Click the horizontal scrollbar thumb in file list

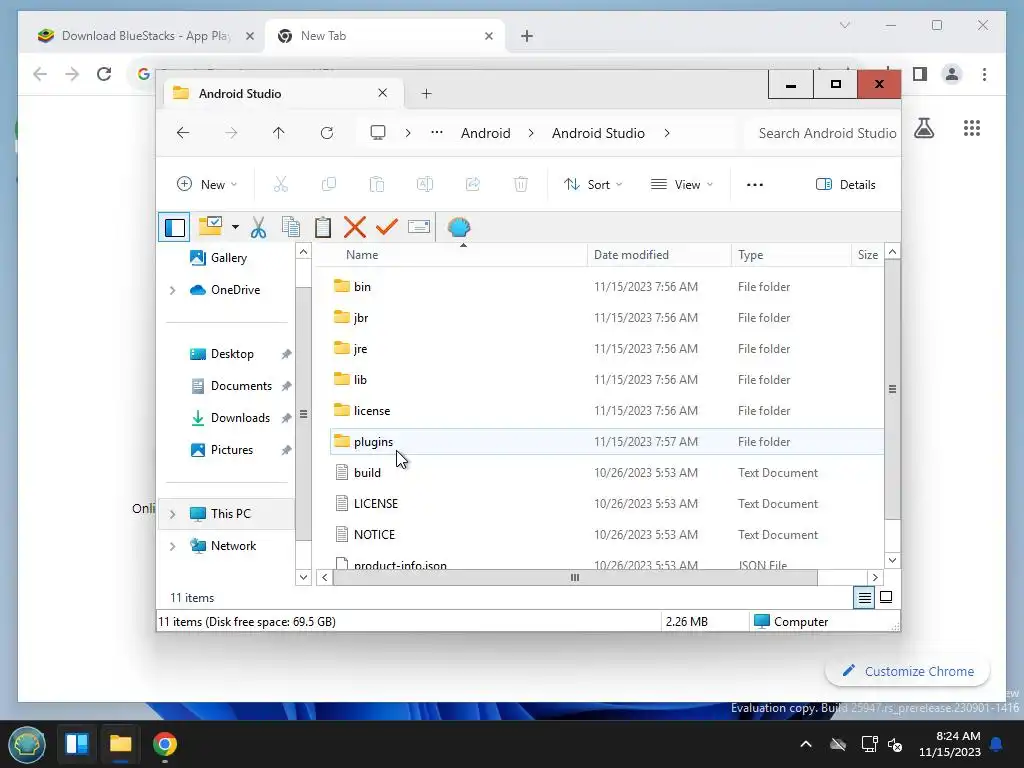tap(575, 577)
